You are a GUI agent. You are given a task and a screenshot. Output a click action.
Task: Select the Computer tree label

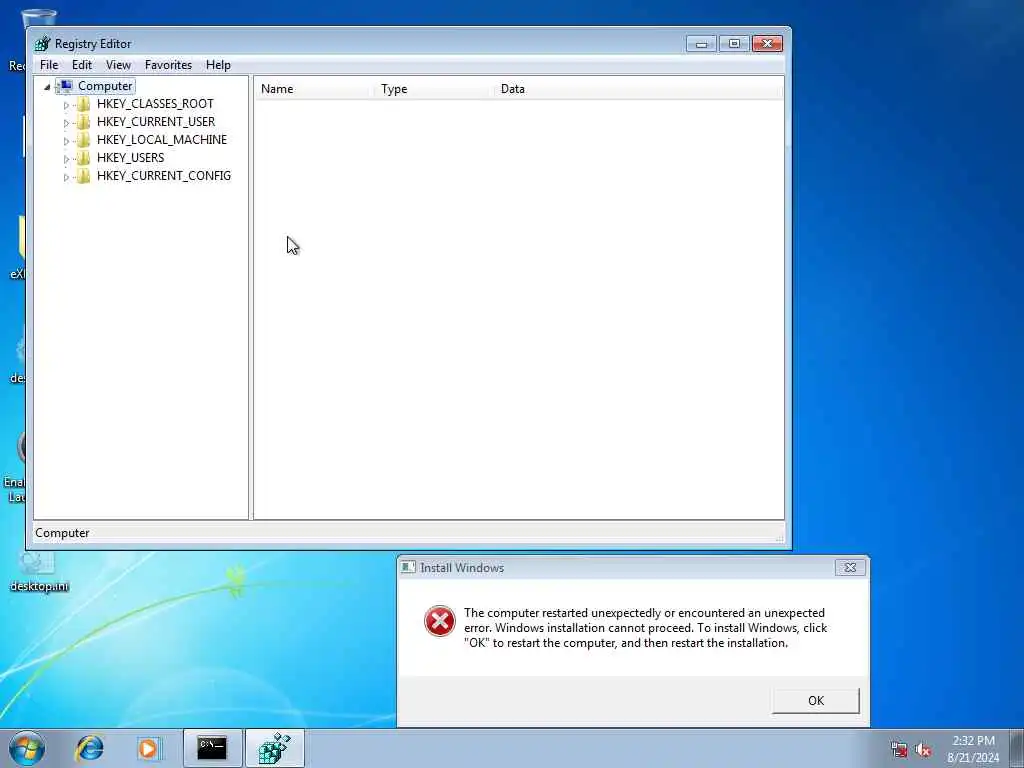coord(105,86)
